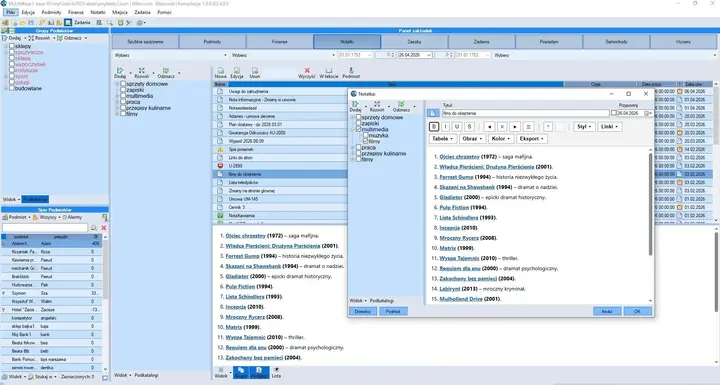Open the Linki dropdown in Notatka editor
The image size is (720, 385).
pos(610,126)
